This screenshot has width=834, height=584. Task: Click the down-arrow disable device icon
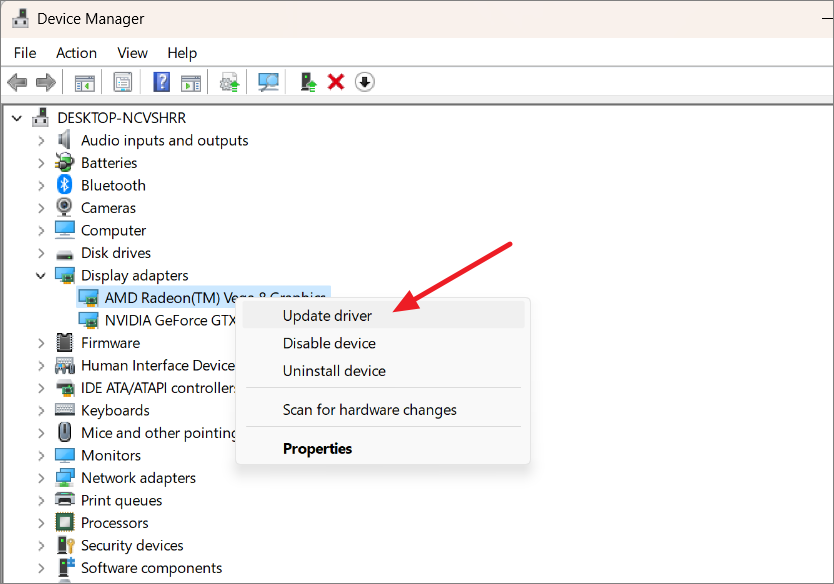364,82
